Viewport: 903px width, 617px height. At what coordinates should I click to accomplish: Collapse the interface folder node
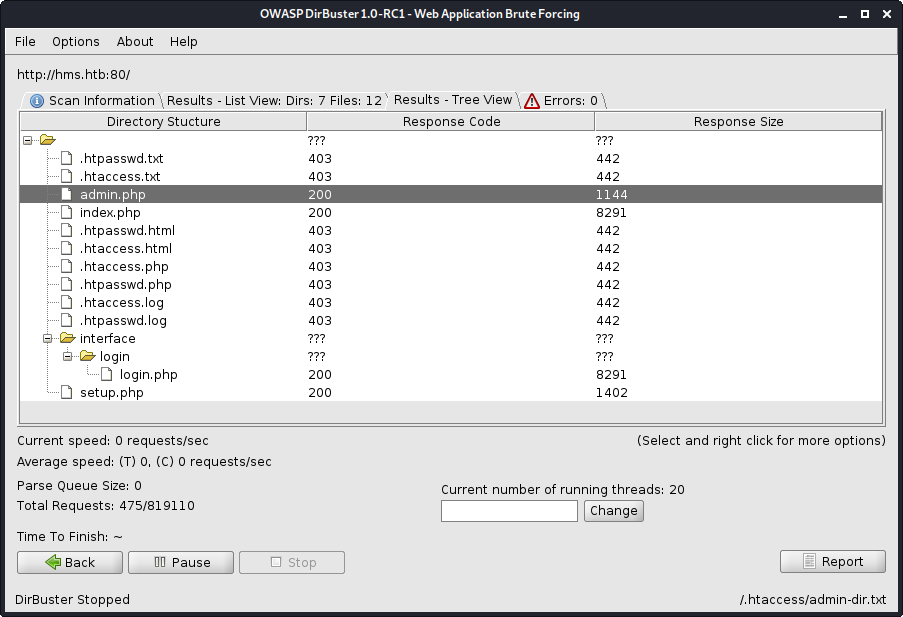tap(48, 338)
